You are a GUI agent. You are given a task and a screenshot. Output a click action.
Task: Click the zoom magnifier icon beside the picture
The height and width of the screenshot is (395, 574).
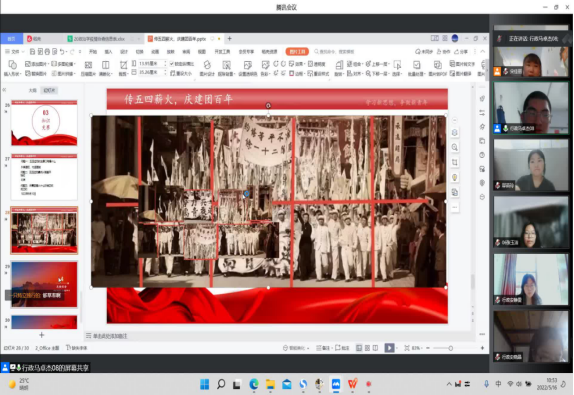(455, 148)
